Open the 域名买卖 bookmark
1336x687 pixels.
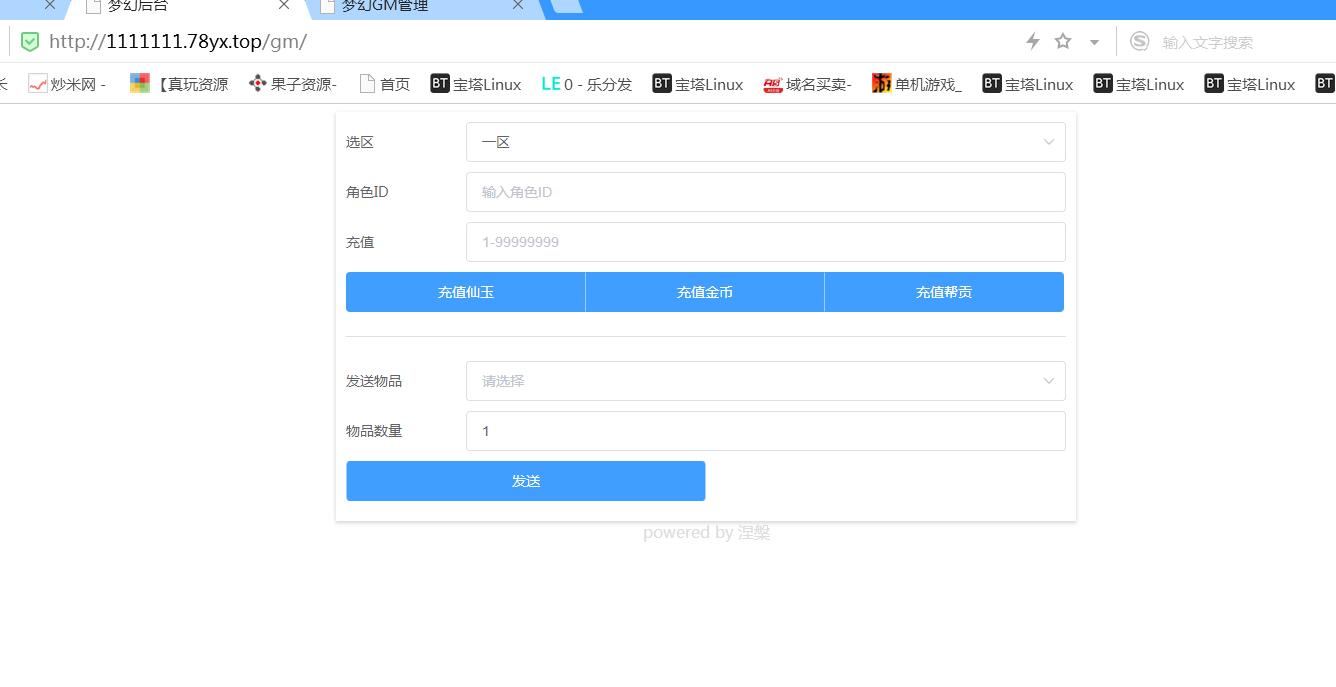point(807,84)
